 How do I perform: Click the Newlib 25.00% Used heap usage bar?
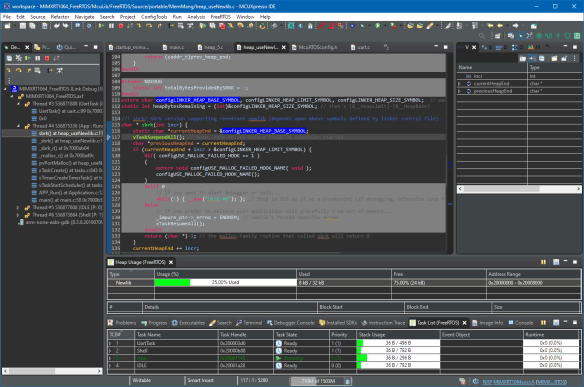(x=225, y=283)
